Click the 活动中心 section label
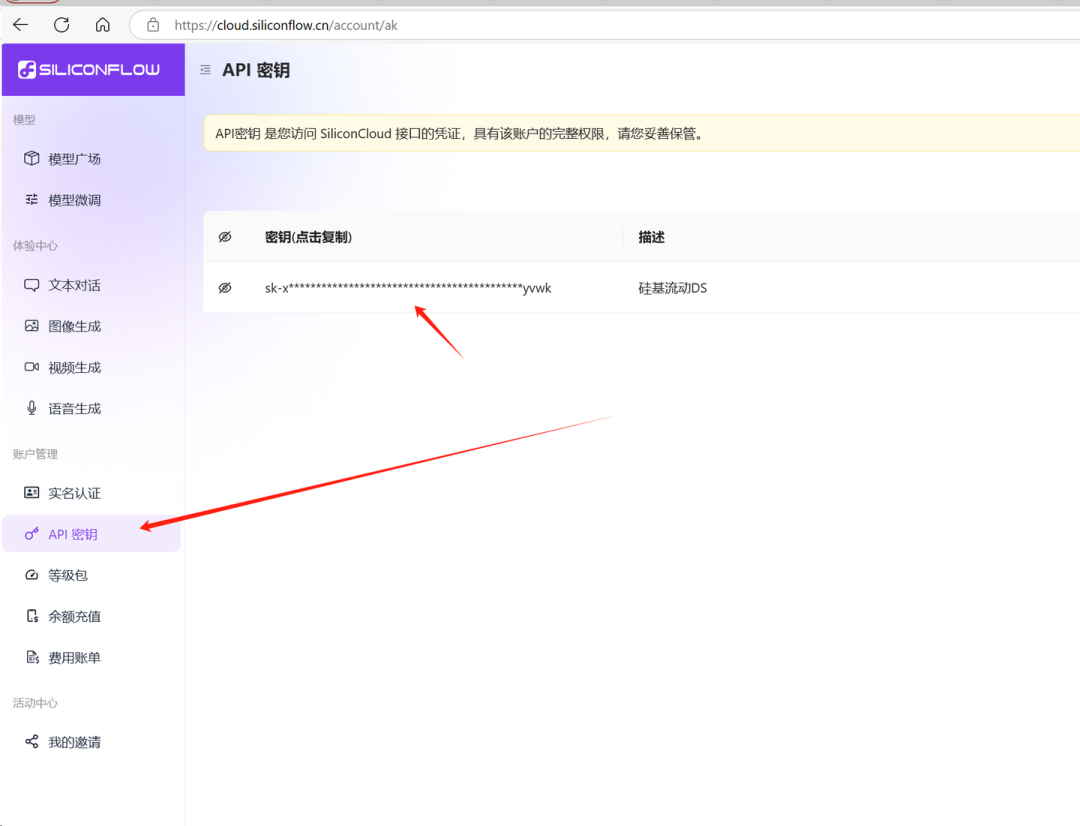This screenshot has width=1080, height=826. pos(35,703)
